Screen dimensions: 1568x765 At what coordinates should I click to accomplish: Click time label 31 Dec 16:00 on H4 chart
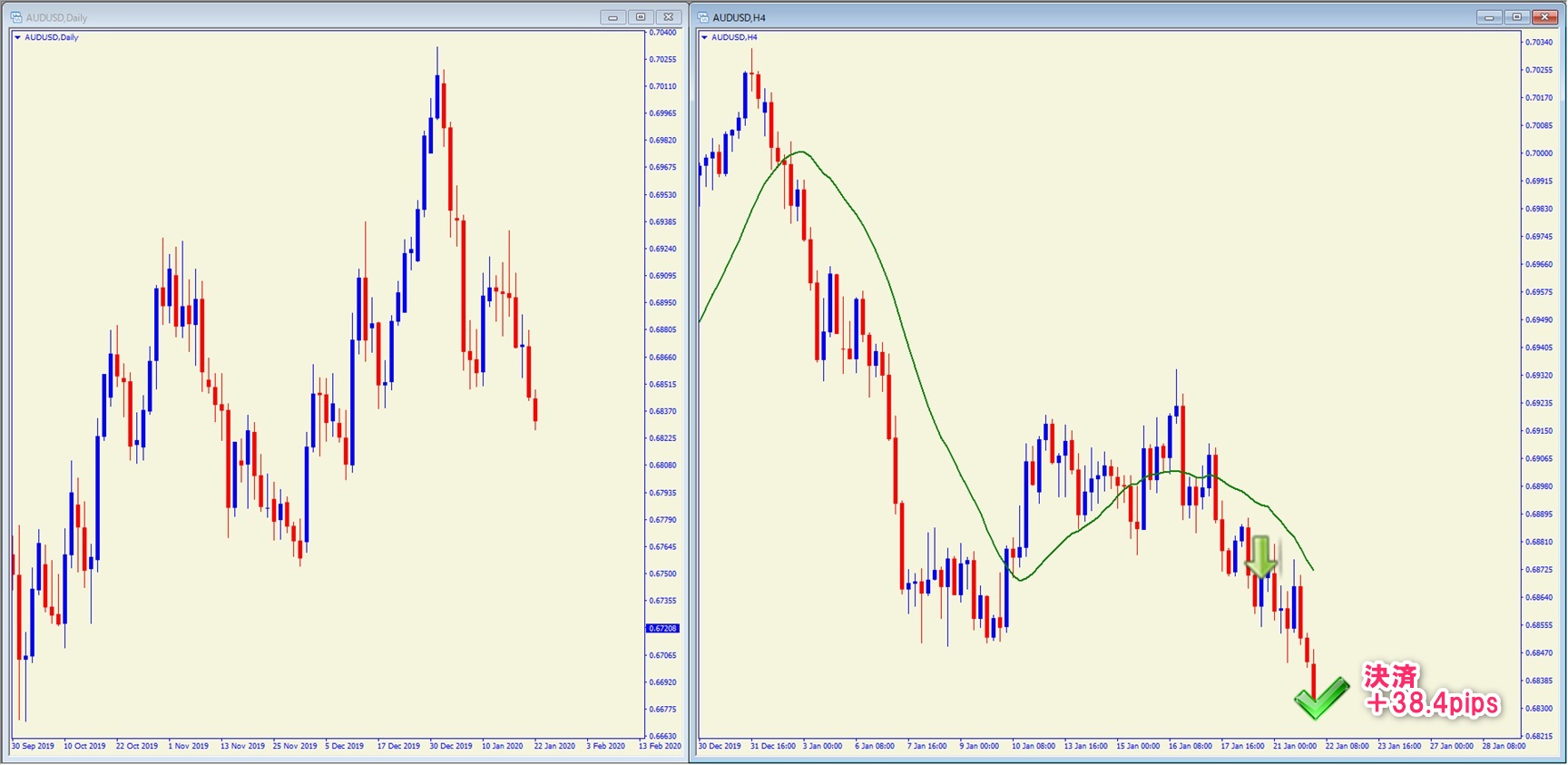pos(773,746)
